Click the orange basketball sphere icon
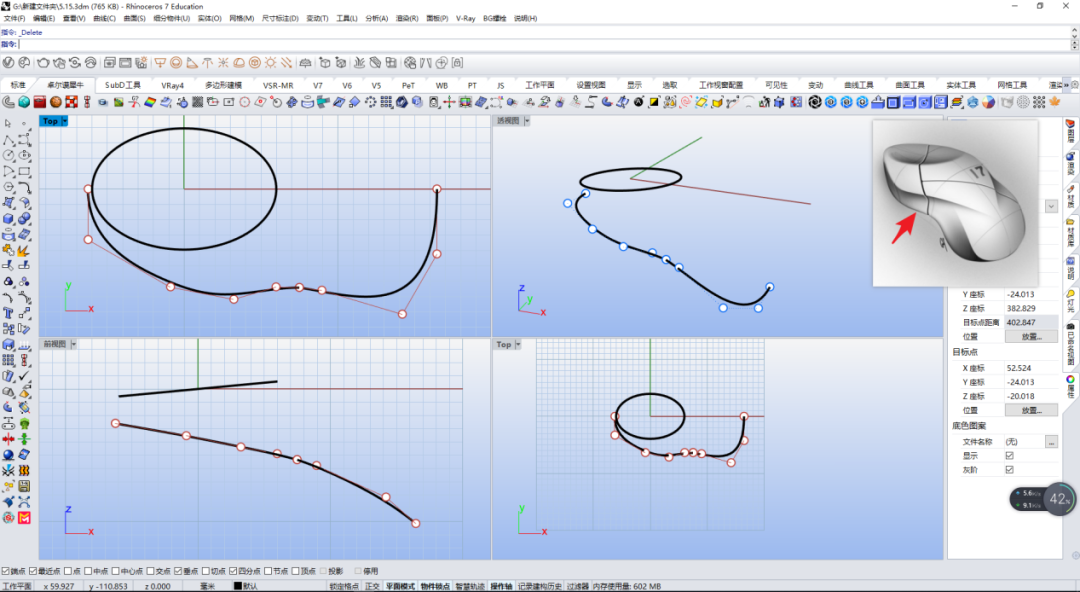1080x592 pixels. (55, 102)
